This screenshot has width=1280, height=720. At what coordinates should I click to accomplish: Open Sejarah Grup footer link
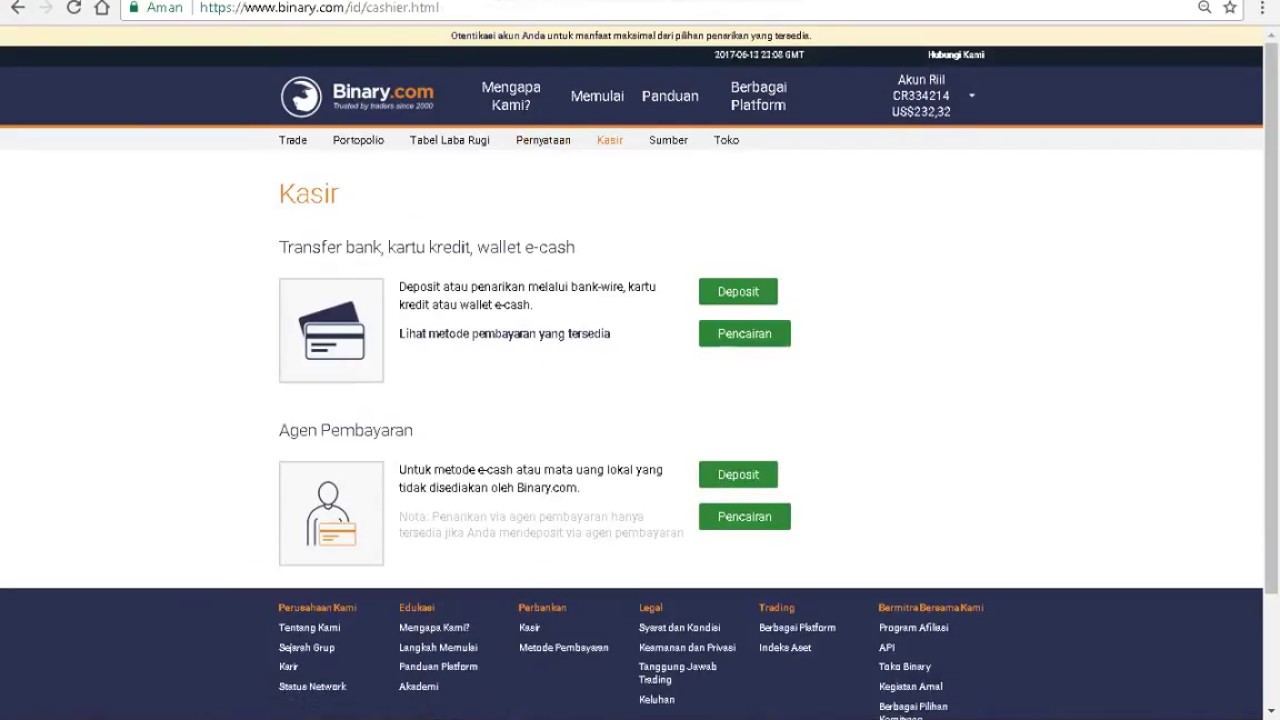307,648
